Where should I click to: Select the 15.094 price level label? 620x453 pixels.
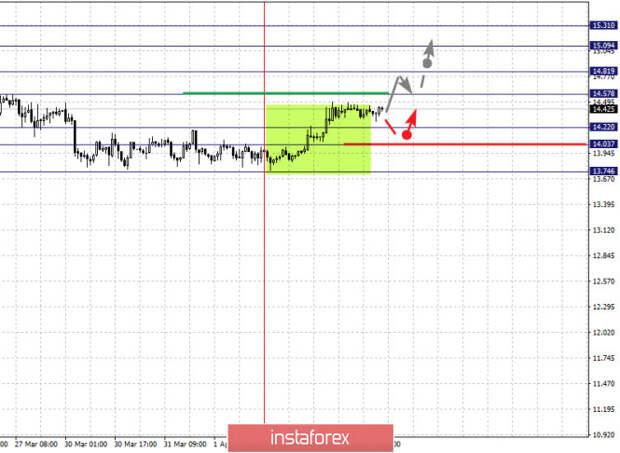(603, 46)
